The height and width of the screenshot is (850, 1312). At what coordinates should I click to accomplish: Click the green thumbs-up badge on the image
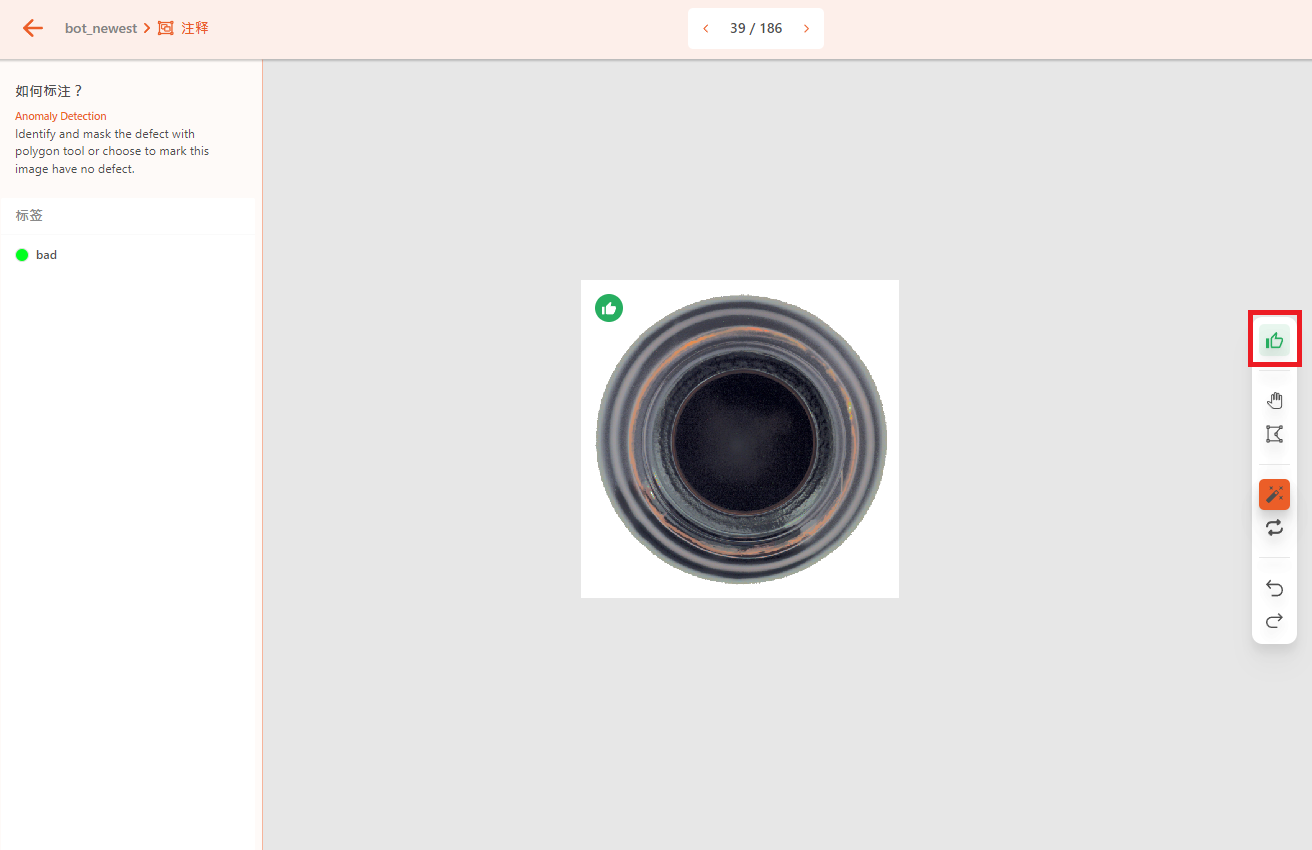click(609, 308)
